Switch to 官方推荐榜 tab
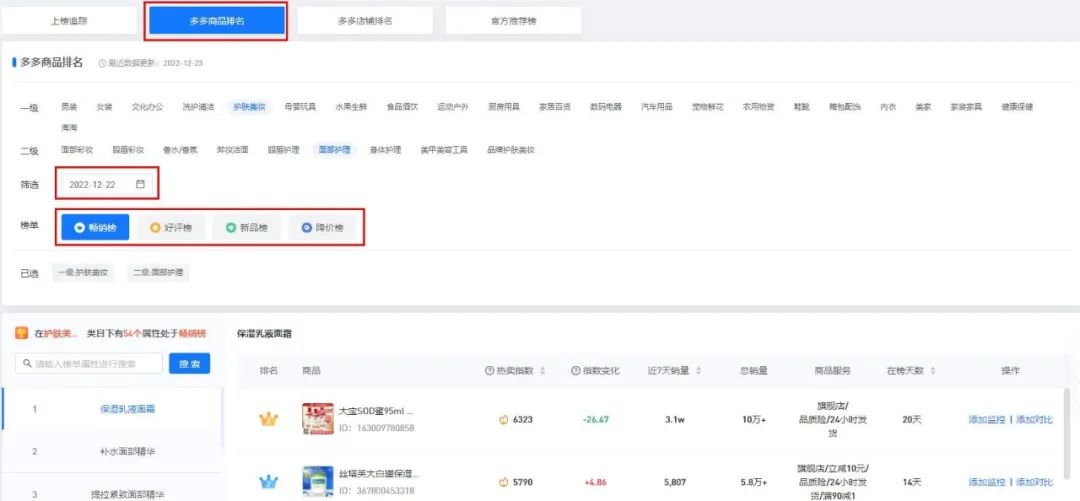 coord(513,21)
